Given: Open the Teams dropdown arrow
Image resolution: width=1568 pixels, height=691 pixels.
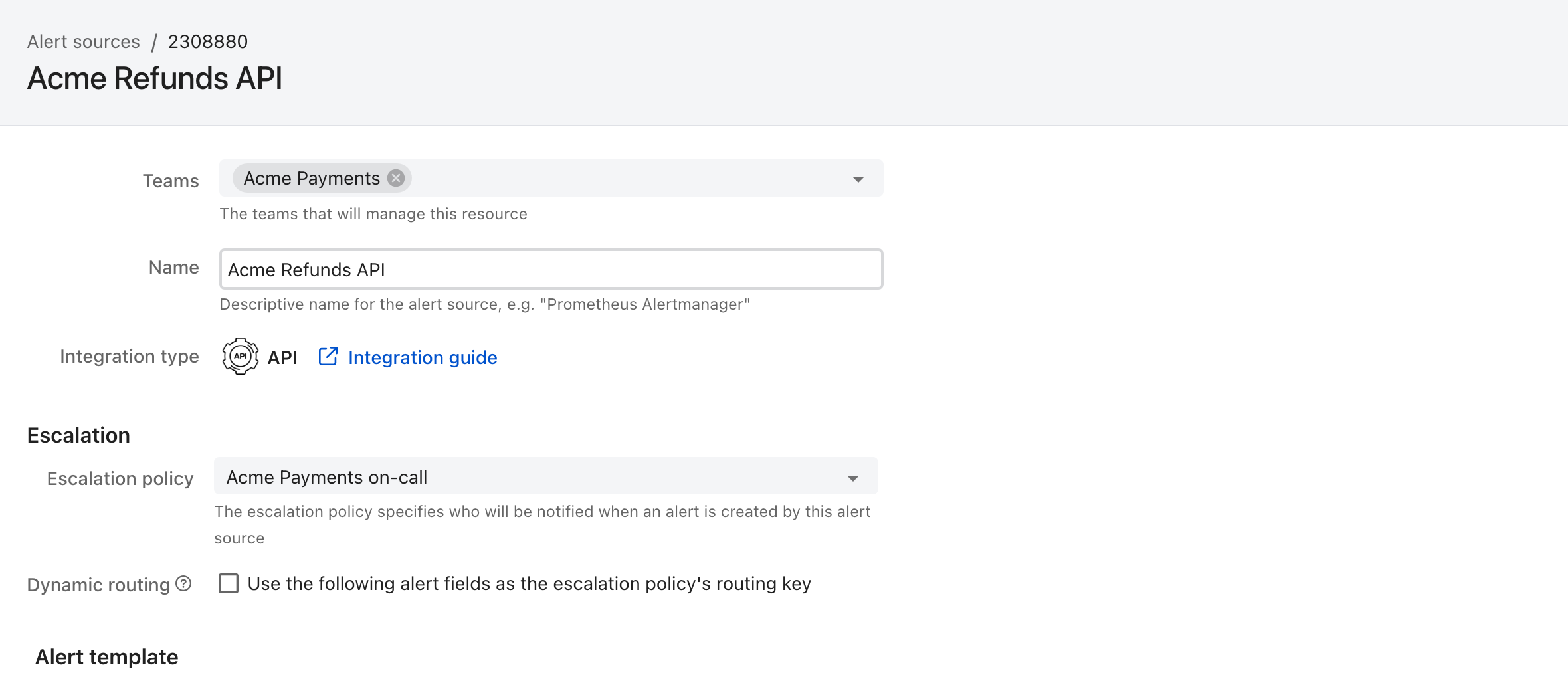Looking at the screenshot, I should (x=858, y=179).
